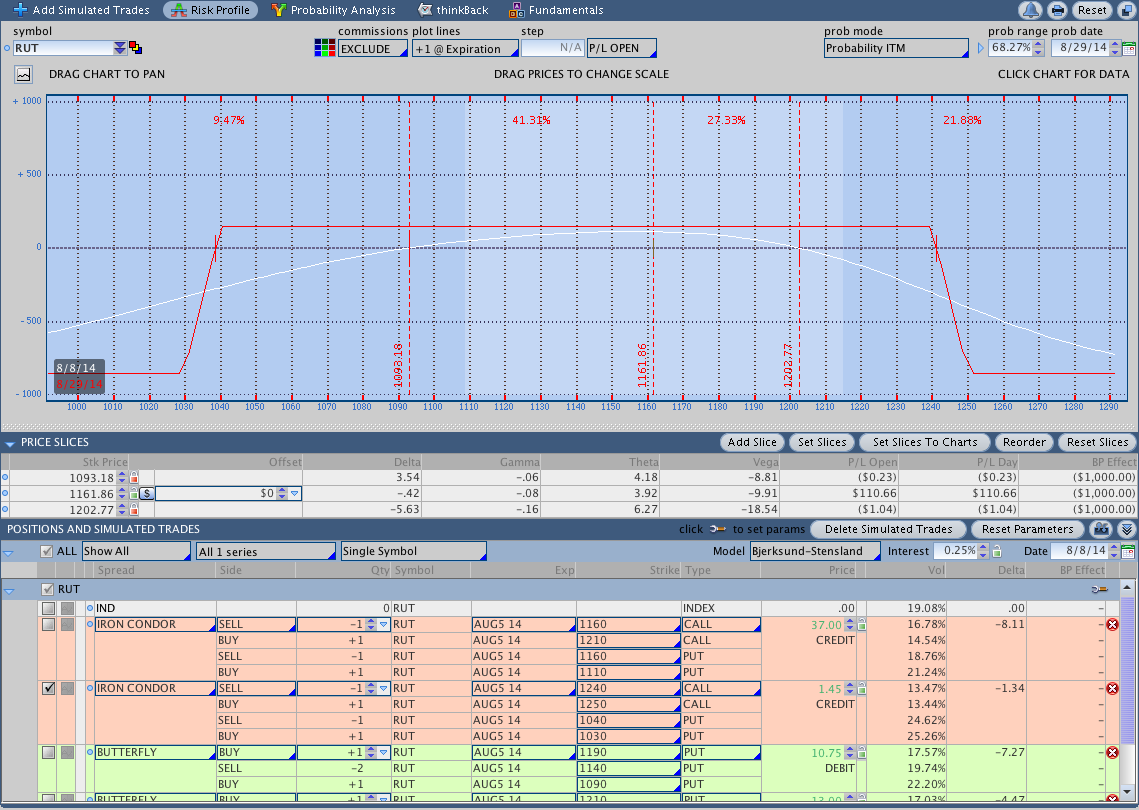1139x810 pixels.
Task: Click the commissions color grid icon
Action: (x=324, y=48)
